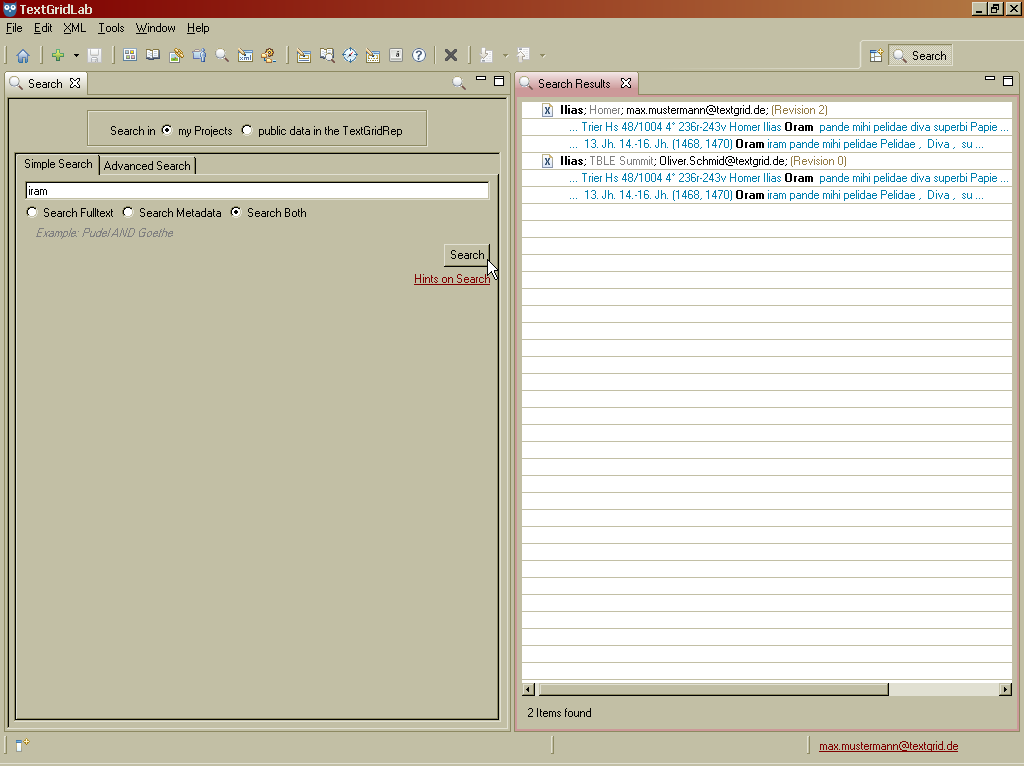This screenshot has height=766, width=1024.
Task: Click the search query input field
Action: 256,191
